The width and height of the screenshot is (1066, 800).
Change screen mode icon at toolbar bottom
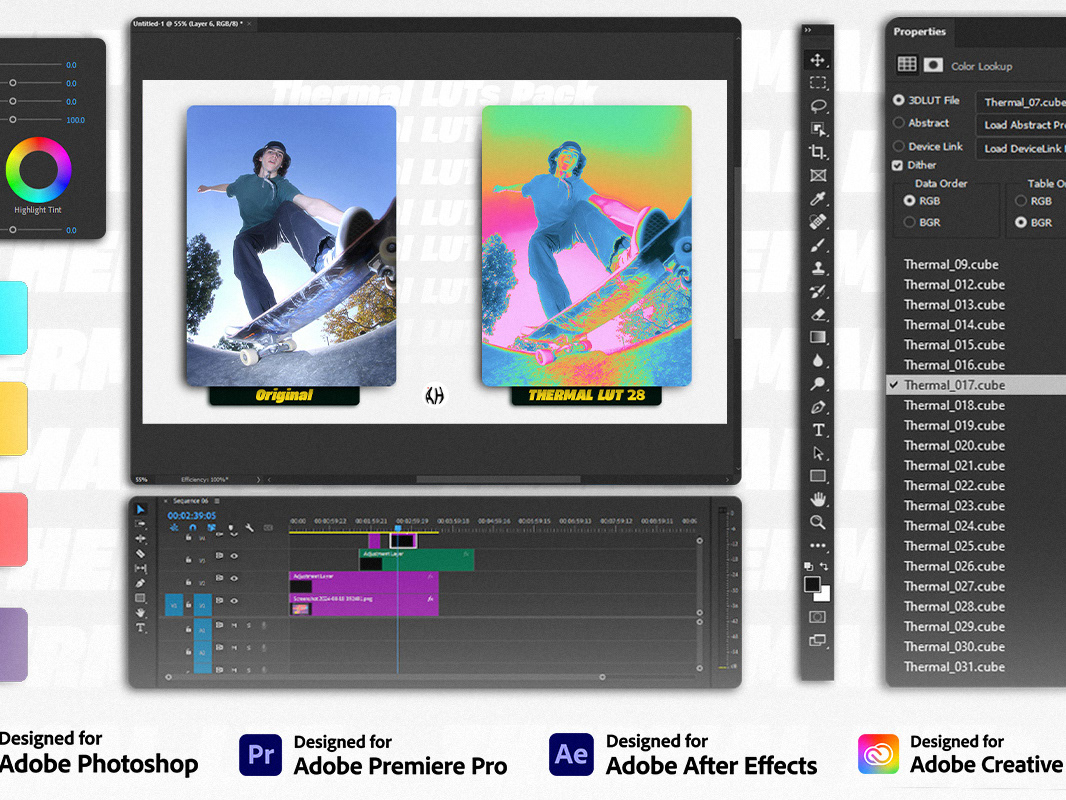pos(817,640)
